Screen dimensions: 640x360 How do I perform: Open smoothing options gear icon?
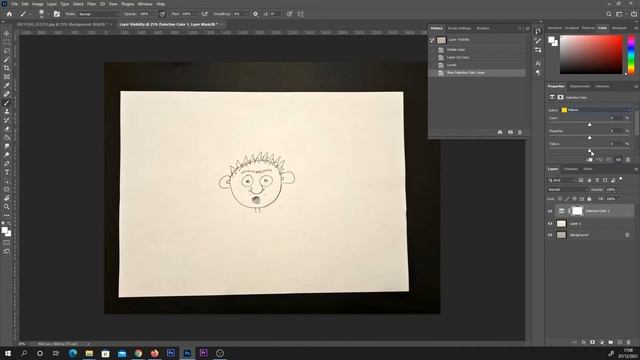[256, 14]
